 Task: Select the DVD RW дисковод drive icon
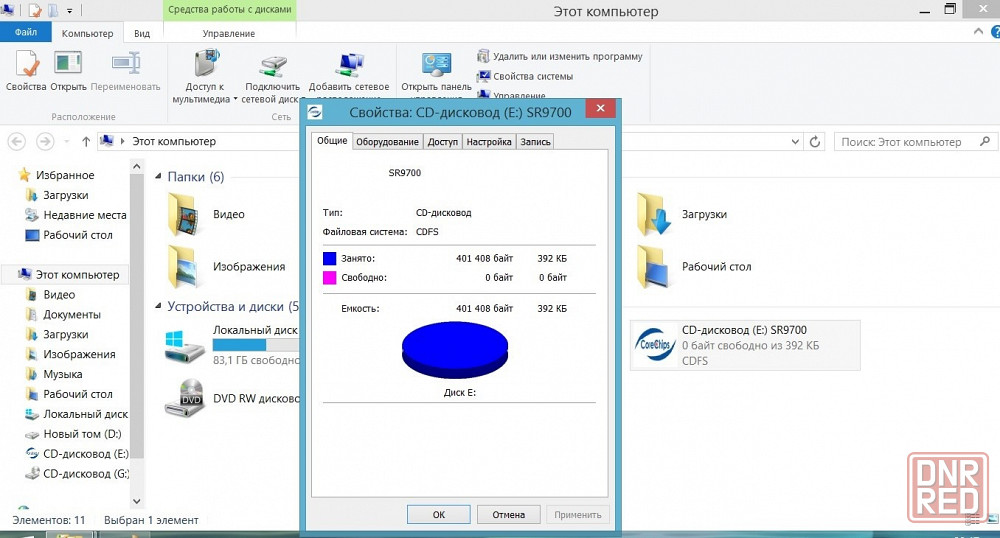click(190, 397)
